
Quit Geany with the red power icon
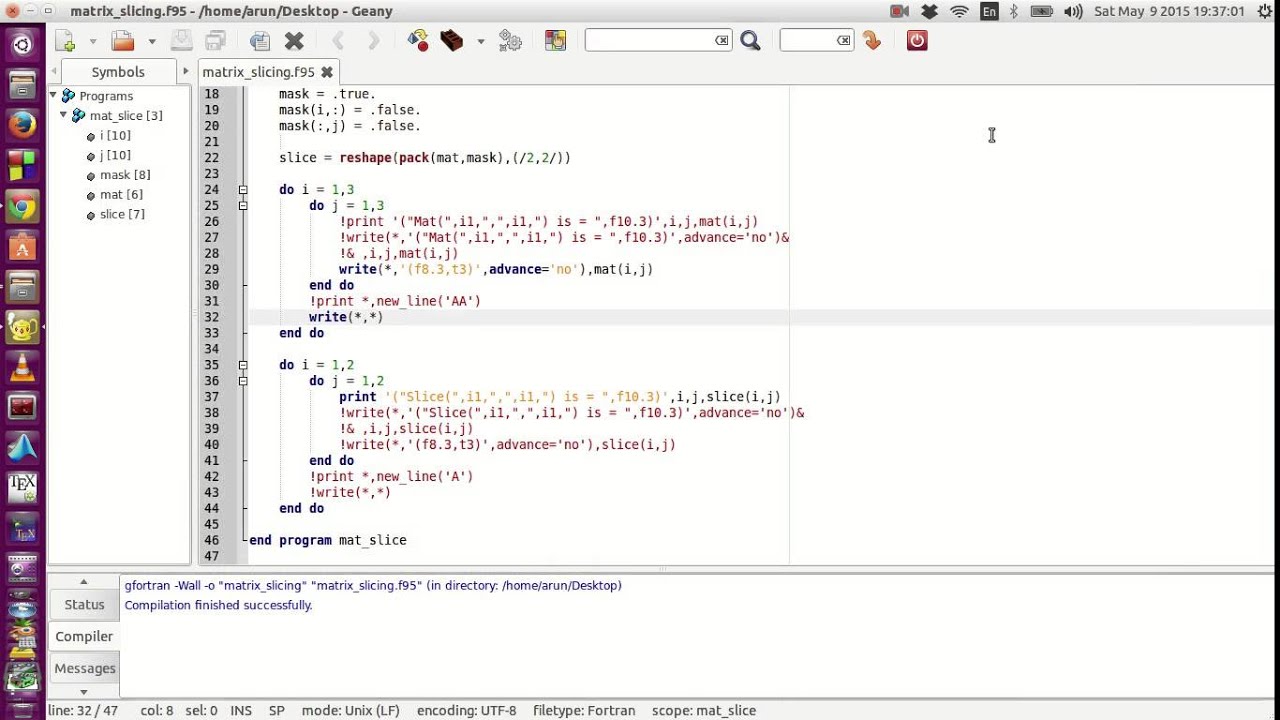tap(917, 41)
